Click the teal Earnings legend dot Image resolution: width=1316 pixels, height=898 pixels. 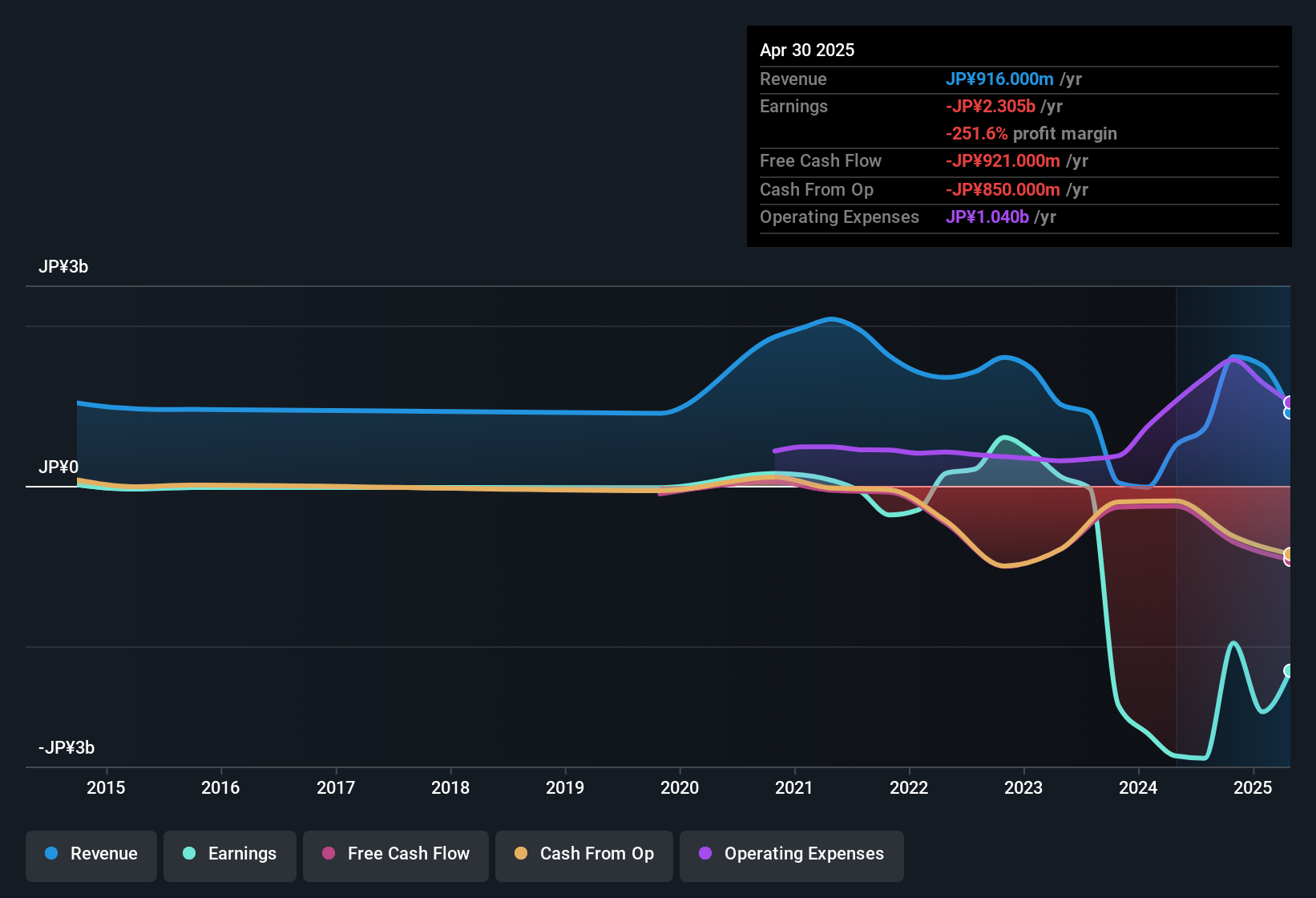(189, 853)
